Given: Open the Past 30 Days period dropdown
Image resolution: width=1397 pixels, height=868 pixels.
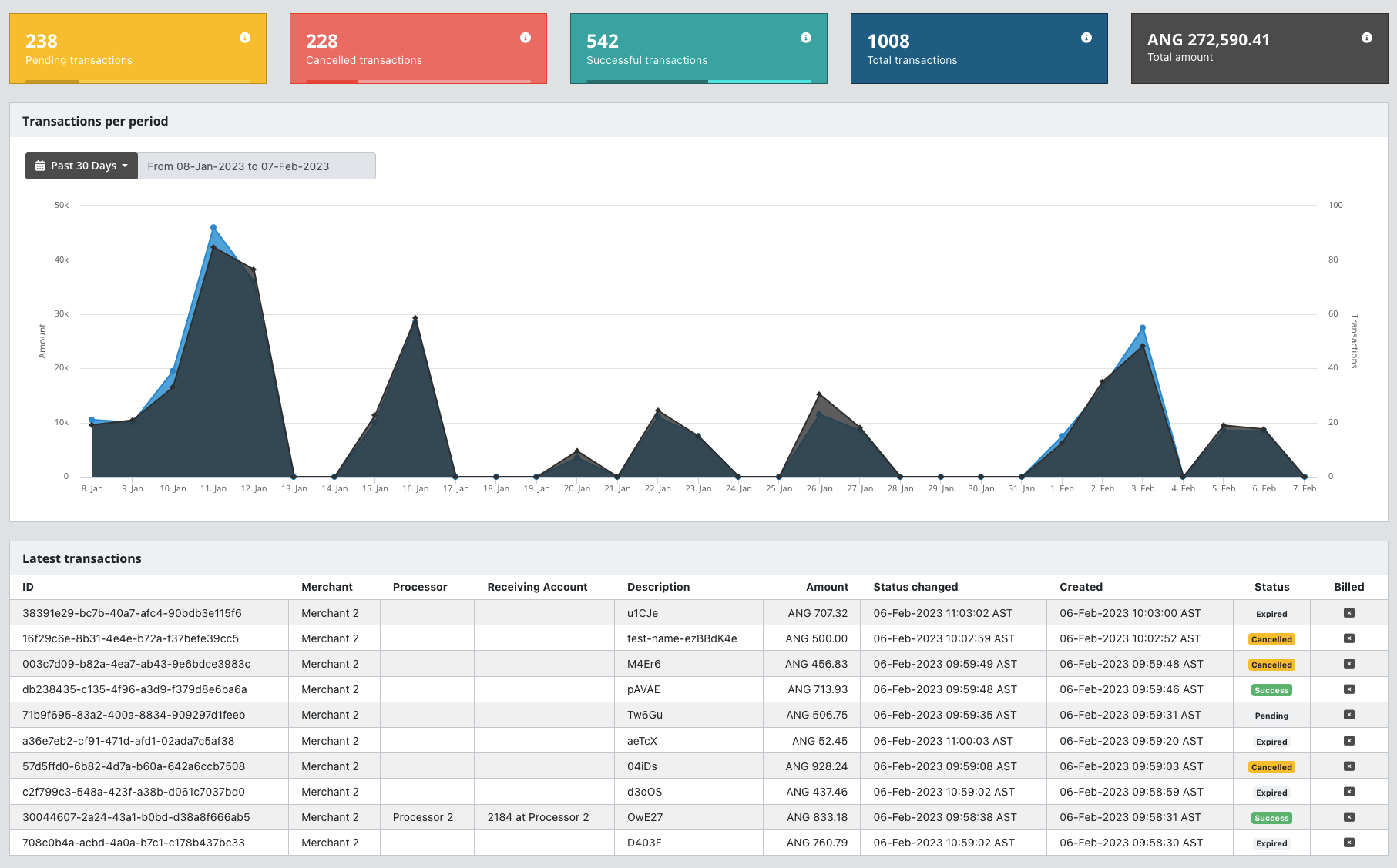Looking at the screenshot, I should pos(82,166).
